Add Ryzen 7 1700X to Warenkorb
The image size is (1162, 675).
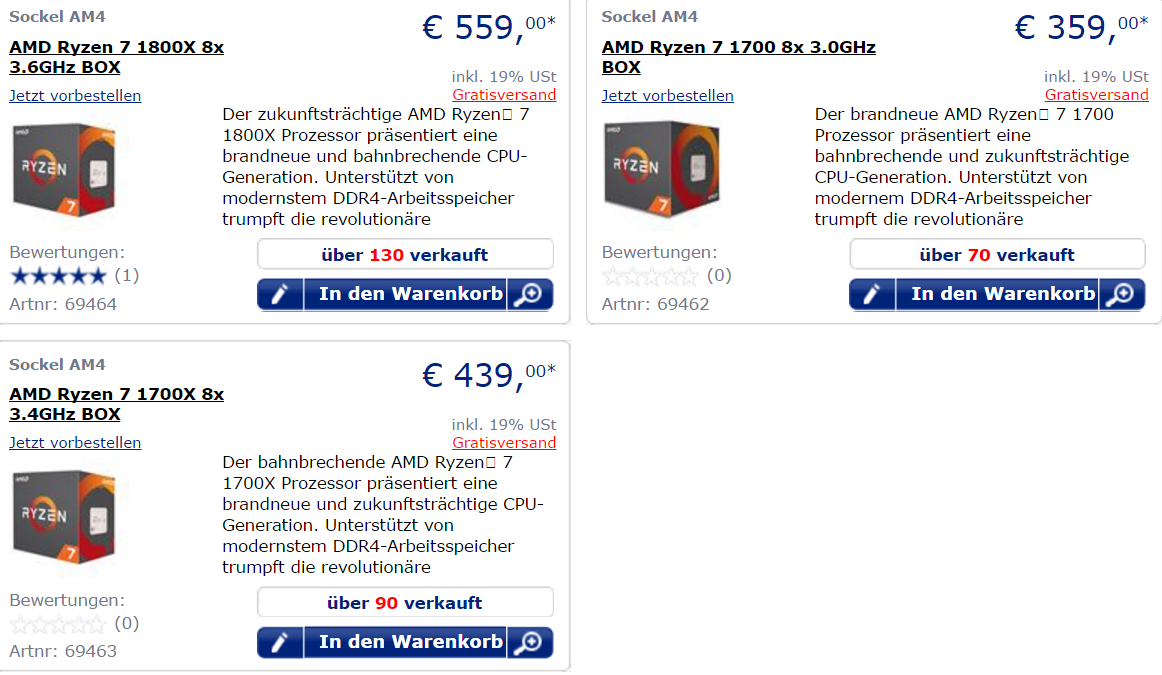click(x=410, y=642)
